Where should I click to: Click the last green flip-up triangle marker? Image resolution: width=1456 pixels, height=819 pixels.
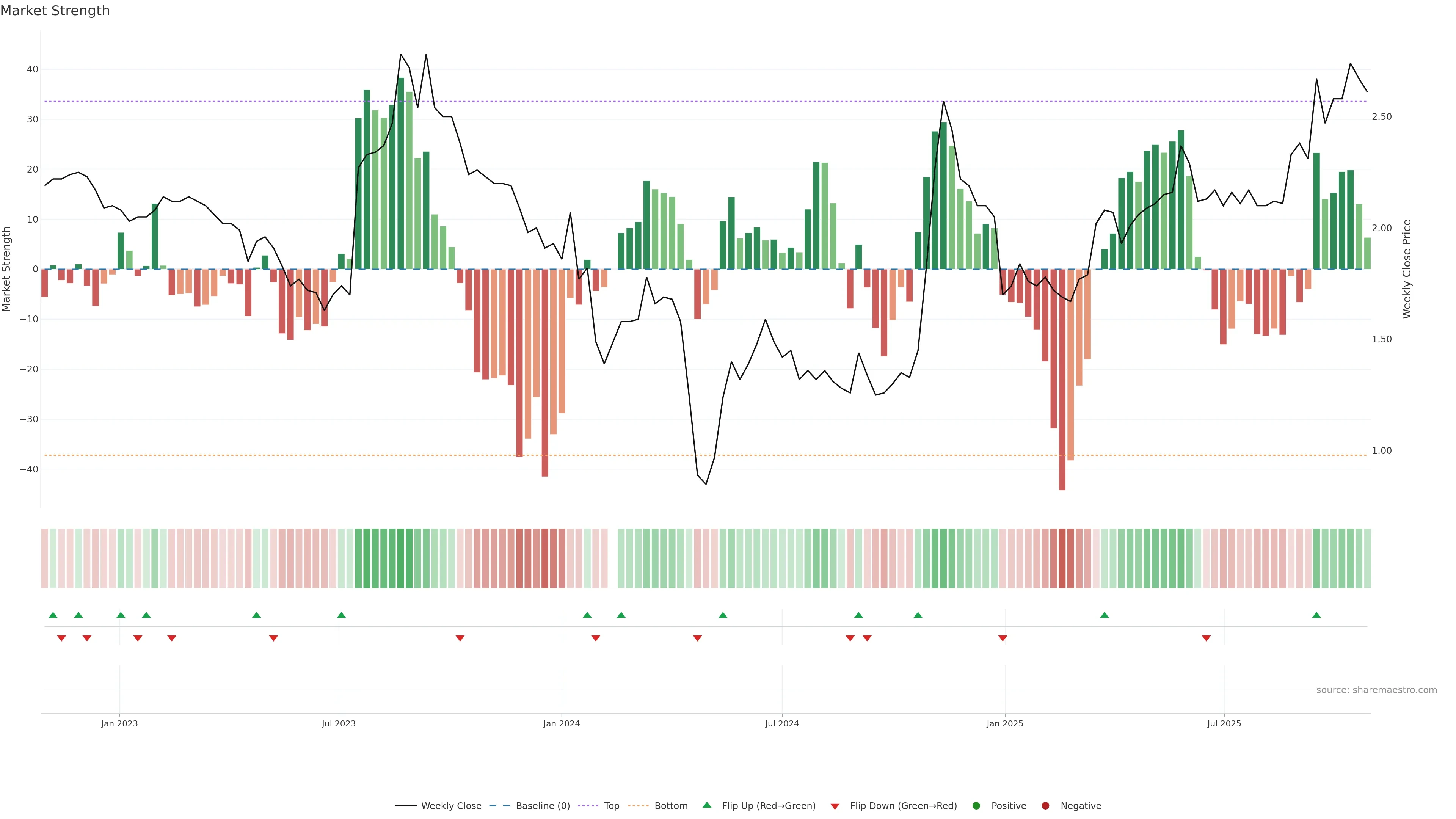(1316, 615)
